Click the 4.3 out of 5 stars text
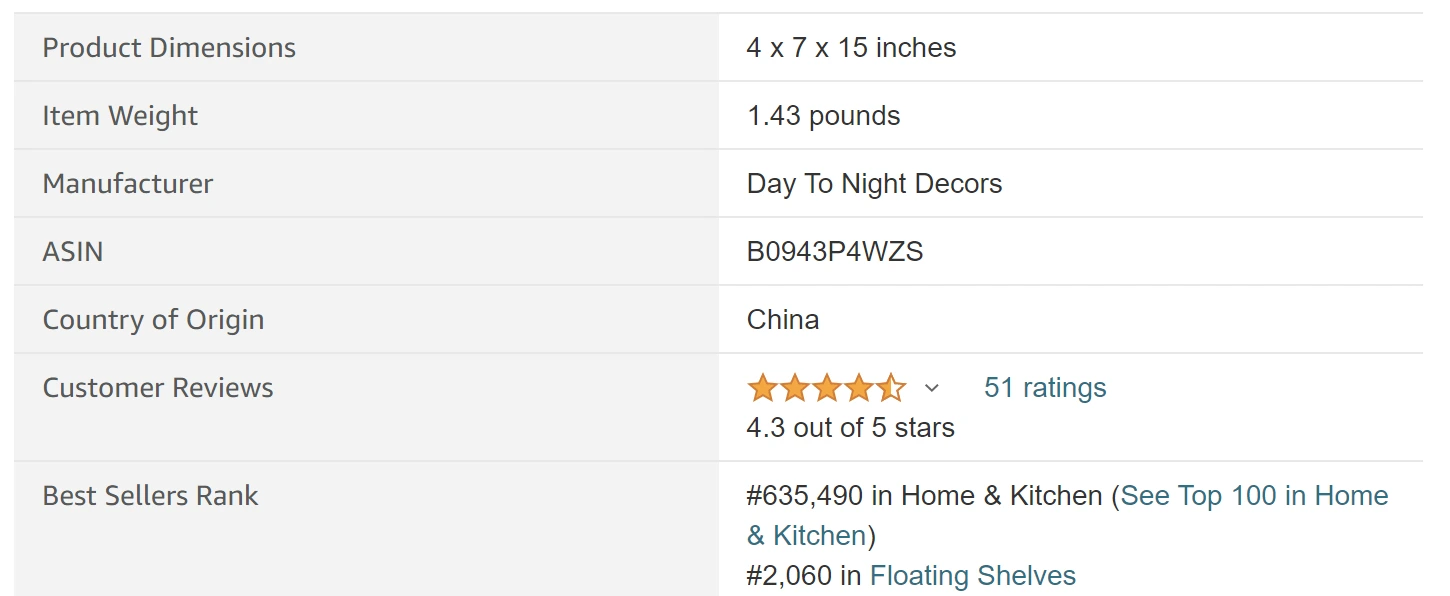Screen dimensions: 1450x596 coord(850,428)
